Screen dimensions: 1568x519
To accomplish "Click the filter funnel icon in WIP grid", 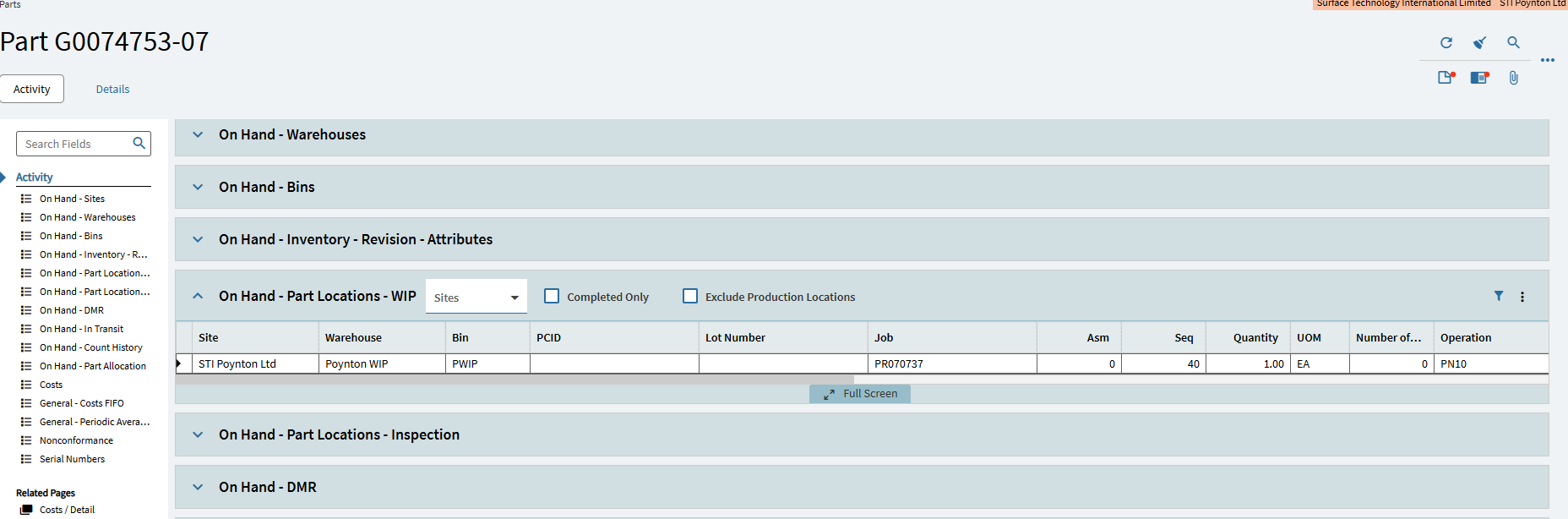I will 1499,296.
